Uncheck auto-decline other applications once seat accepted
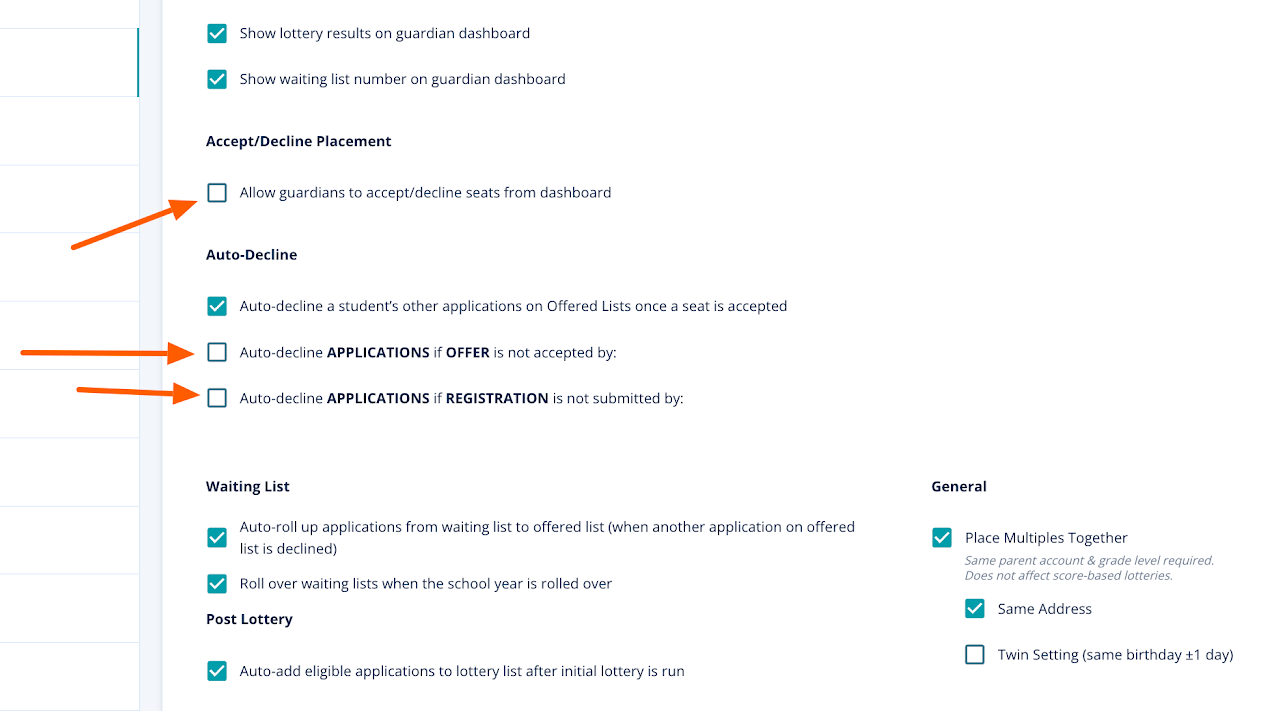This screenshot has width=1280, height=711. point(217,307)
